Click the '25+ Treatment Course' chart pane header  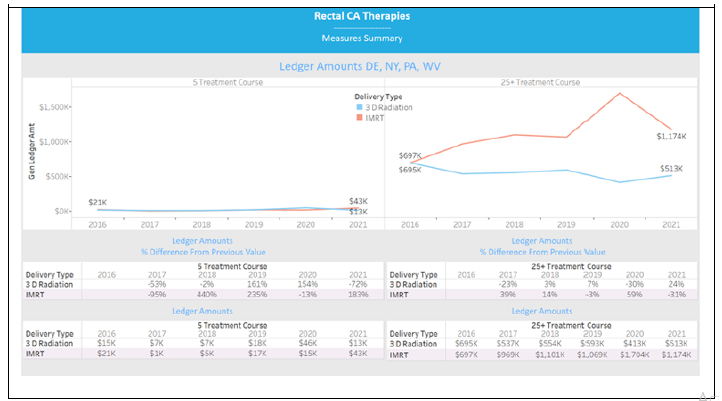(x=540, y=82)
